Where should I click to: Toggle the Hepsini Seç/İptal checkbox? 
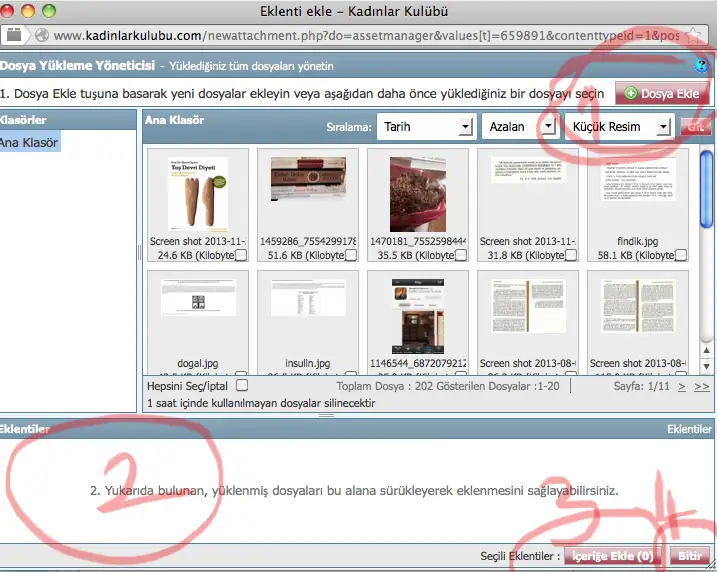(241, 385)
